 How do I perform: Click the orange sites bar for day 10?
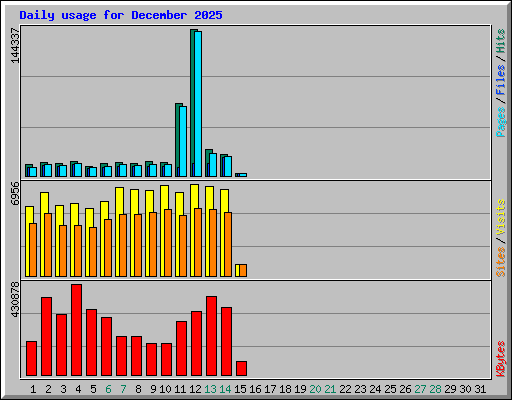168,243
